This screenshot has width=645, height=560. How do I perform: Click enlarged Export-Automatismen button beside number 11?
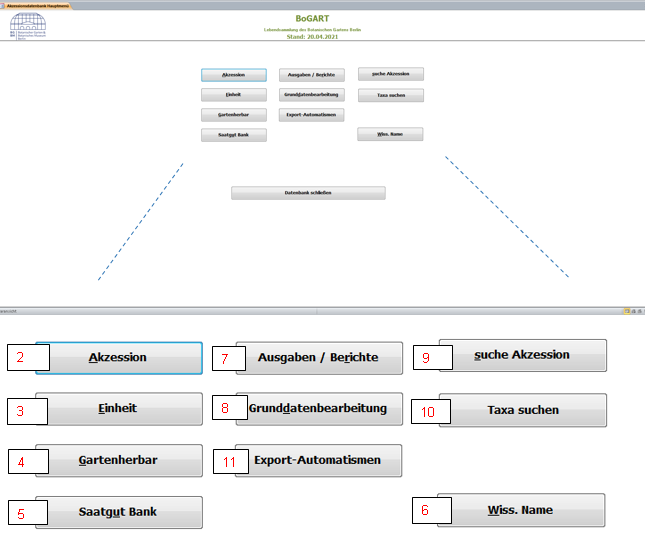click(x=318, y=461)
